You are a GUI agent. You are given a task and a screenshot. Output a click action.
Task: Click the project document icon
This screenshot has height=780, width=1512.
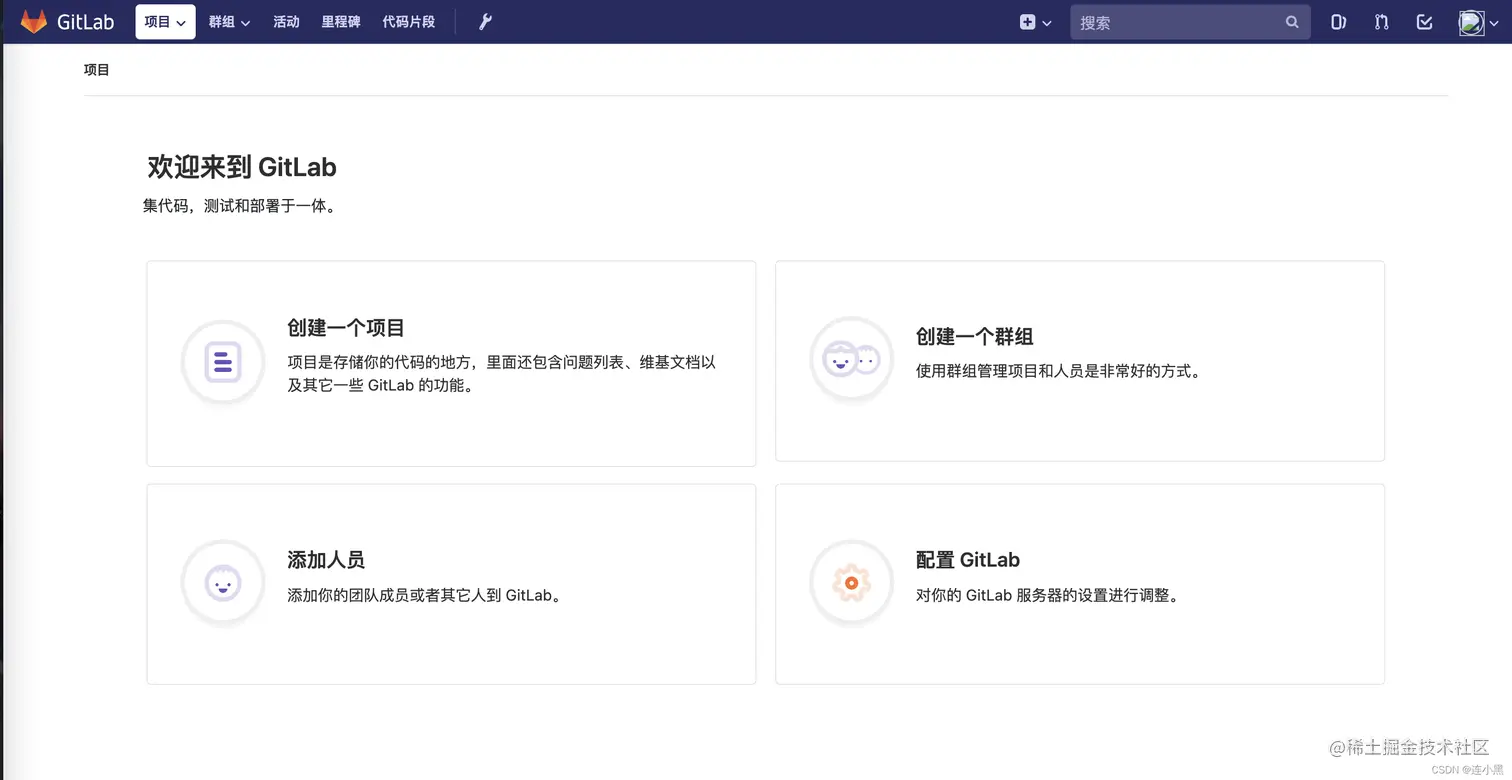223,361
